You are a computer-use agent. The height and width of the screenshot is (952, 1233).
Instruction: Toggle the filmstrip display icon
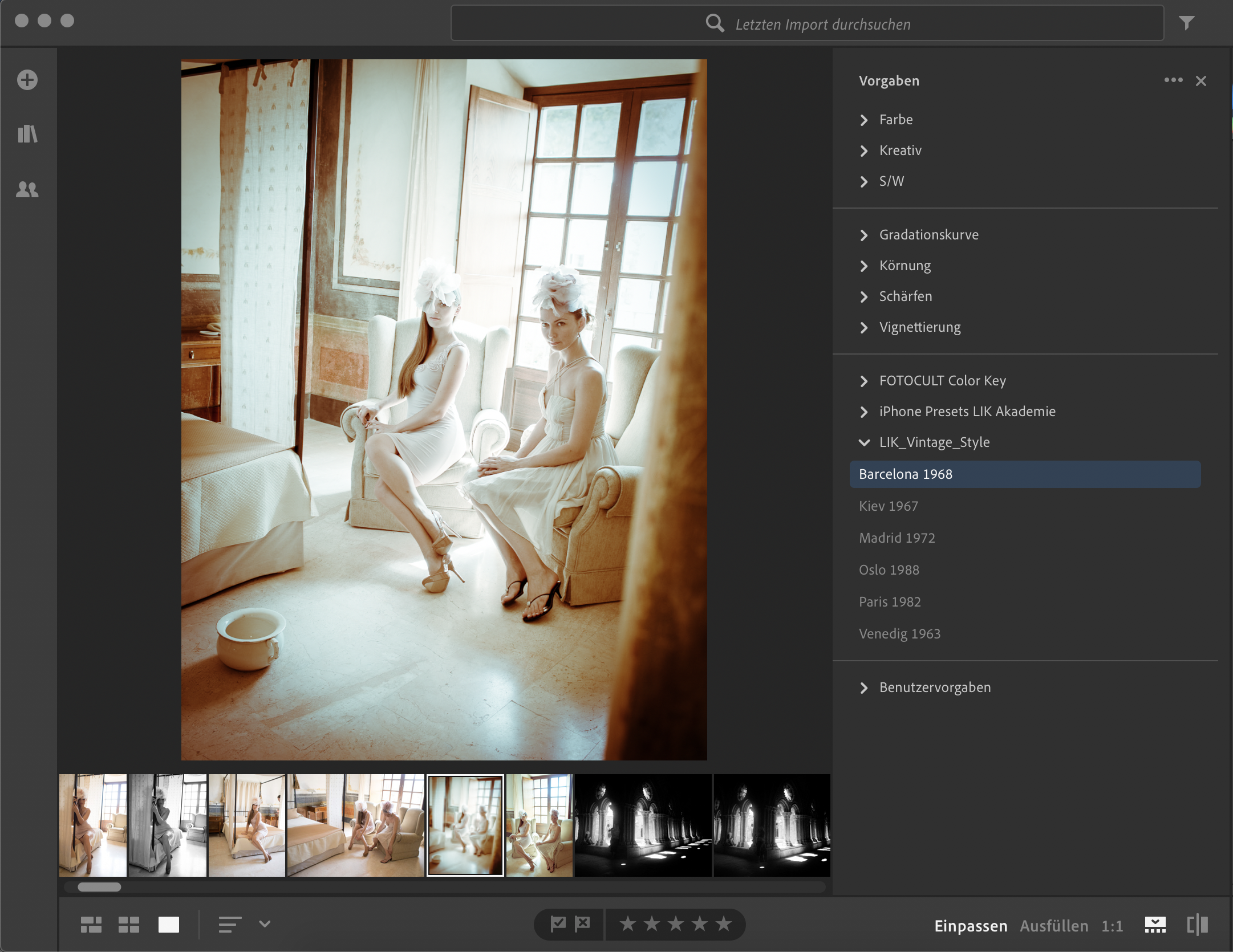[1155, 925]
